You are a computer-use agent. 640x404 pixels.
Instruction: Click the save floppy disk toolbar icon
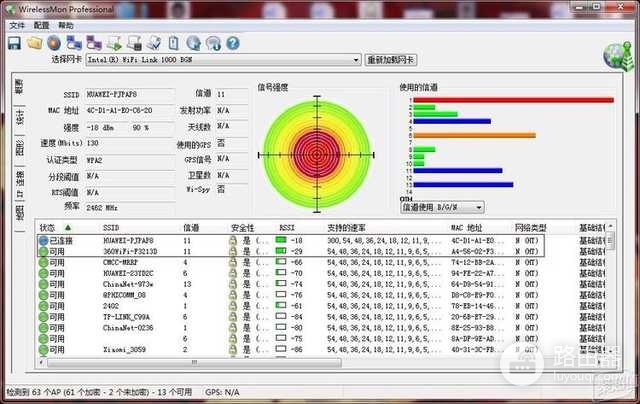tap(14, 43)
